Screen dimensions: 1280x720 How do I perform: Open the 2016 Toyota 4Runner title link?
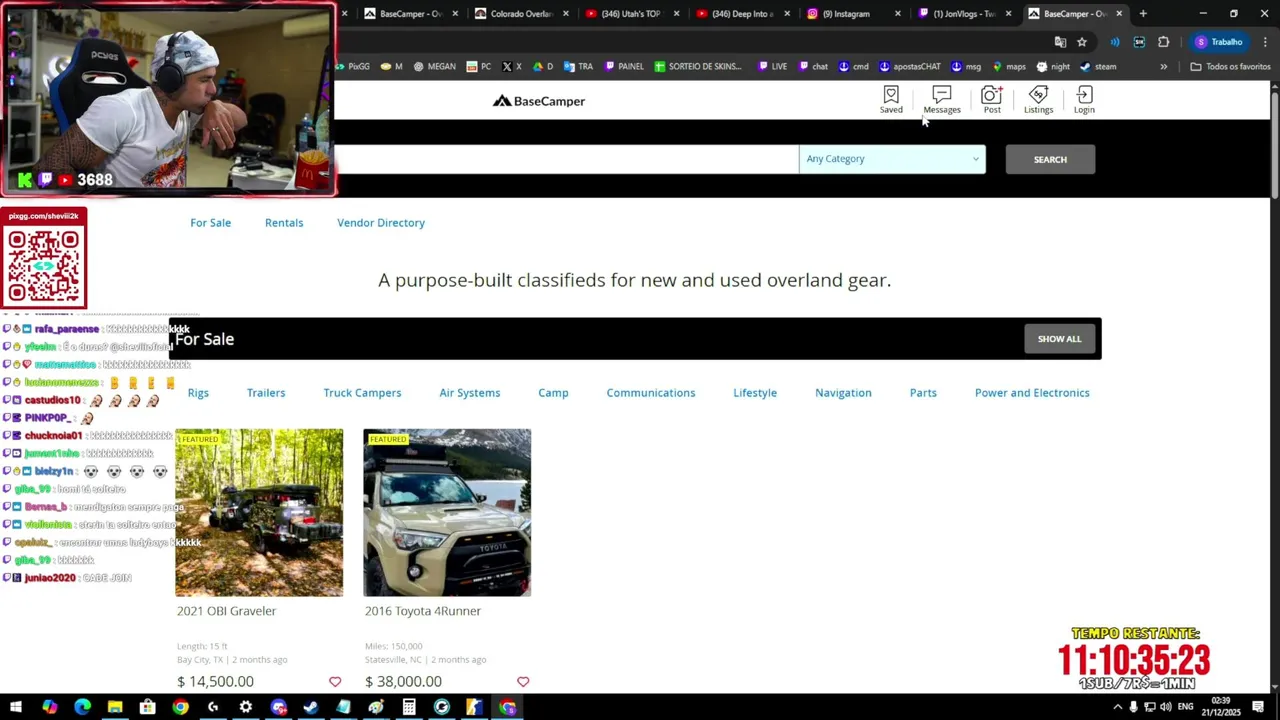(x=423, y=611)
